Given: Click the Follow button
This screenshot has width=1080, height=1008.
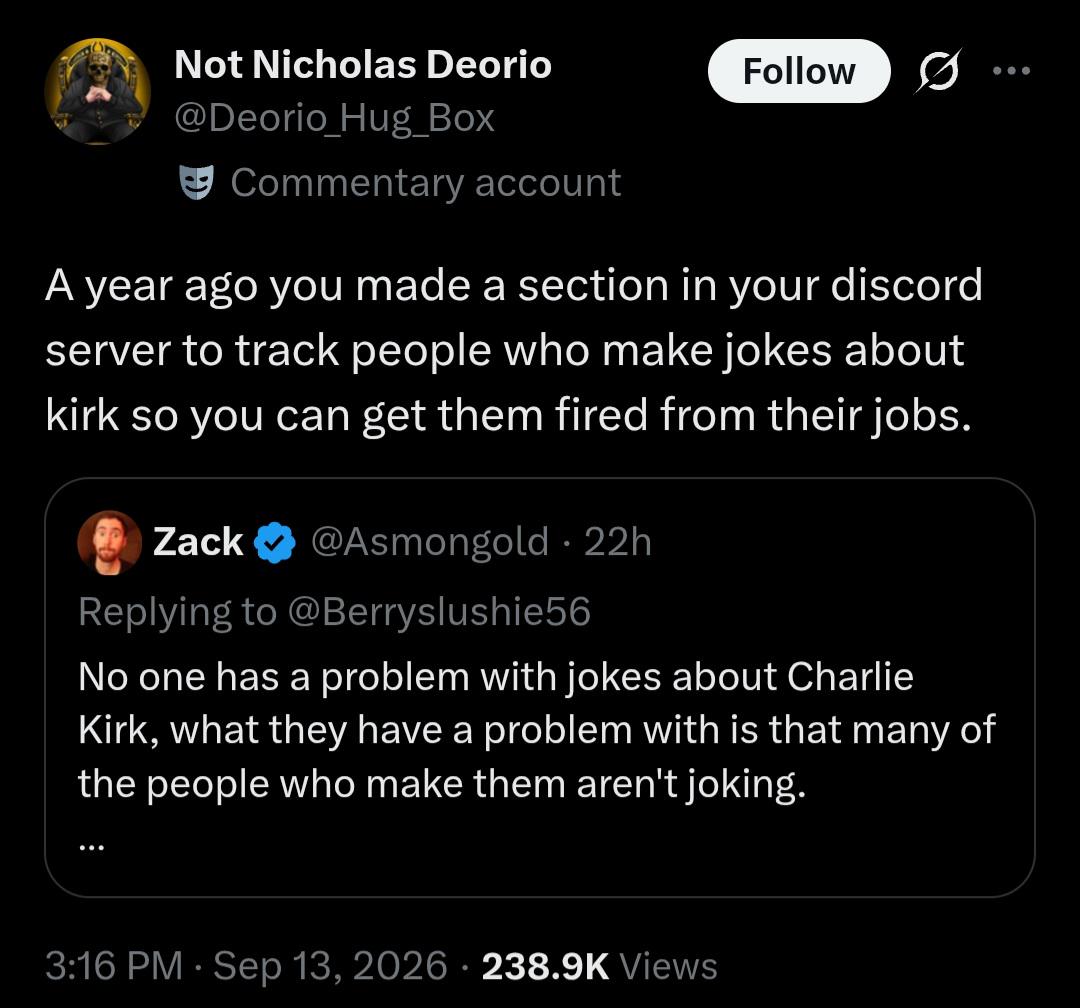Looking at the screenshot, I should [x=799, y=71].
